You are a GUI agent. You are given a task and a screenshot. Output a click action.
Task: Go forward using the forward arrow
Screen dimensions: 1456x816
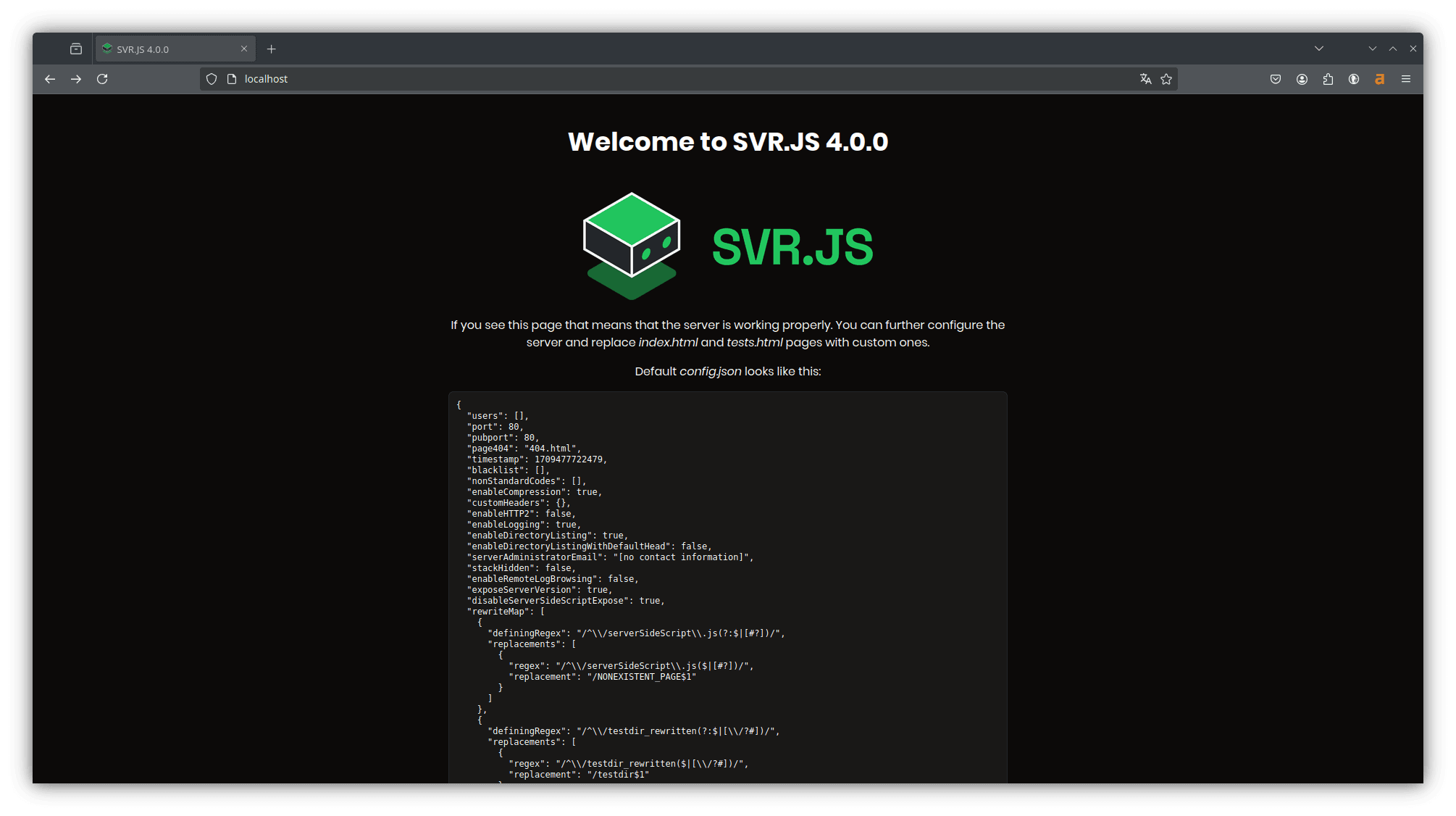click(76, 79)
